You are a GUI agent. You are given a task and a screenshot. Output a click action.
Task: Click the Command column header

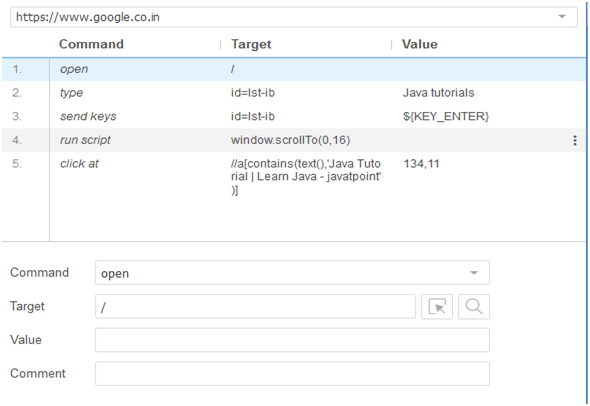pyautogui.click(x=91, y=44)
